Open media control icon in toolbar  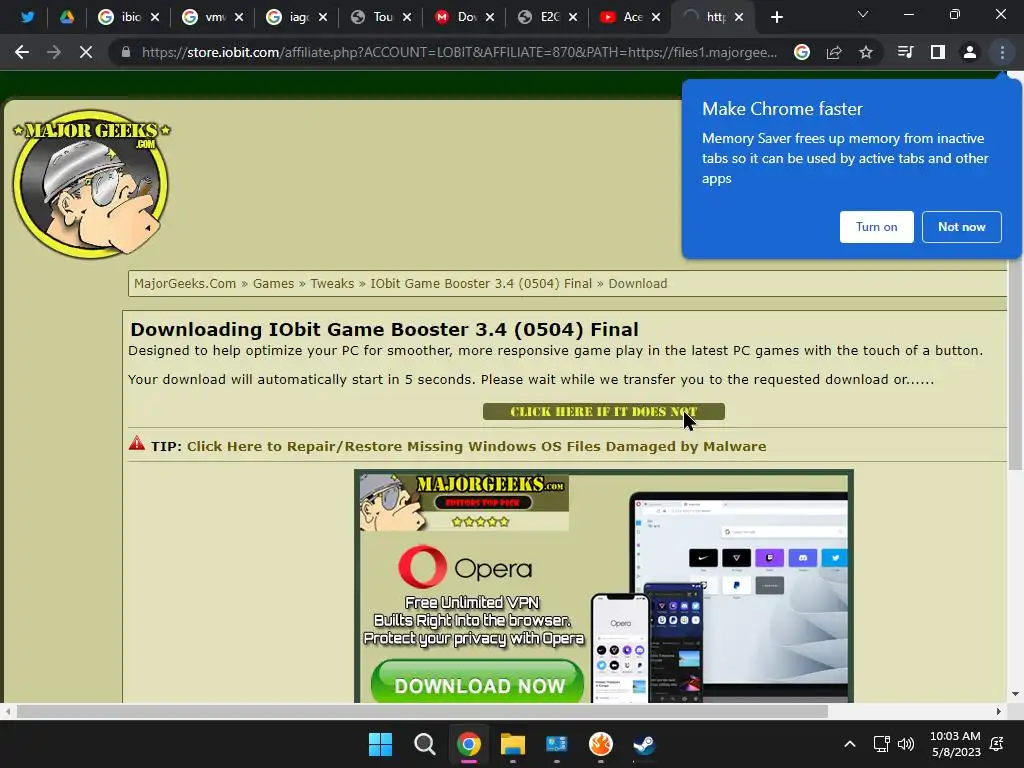pyautogui.click(x=906, y=52)
